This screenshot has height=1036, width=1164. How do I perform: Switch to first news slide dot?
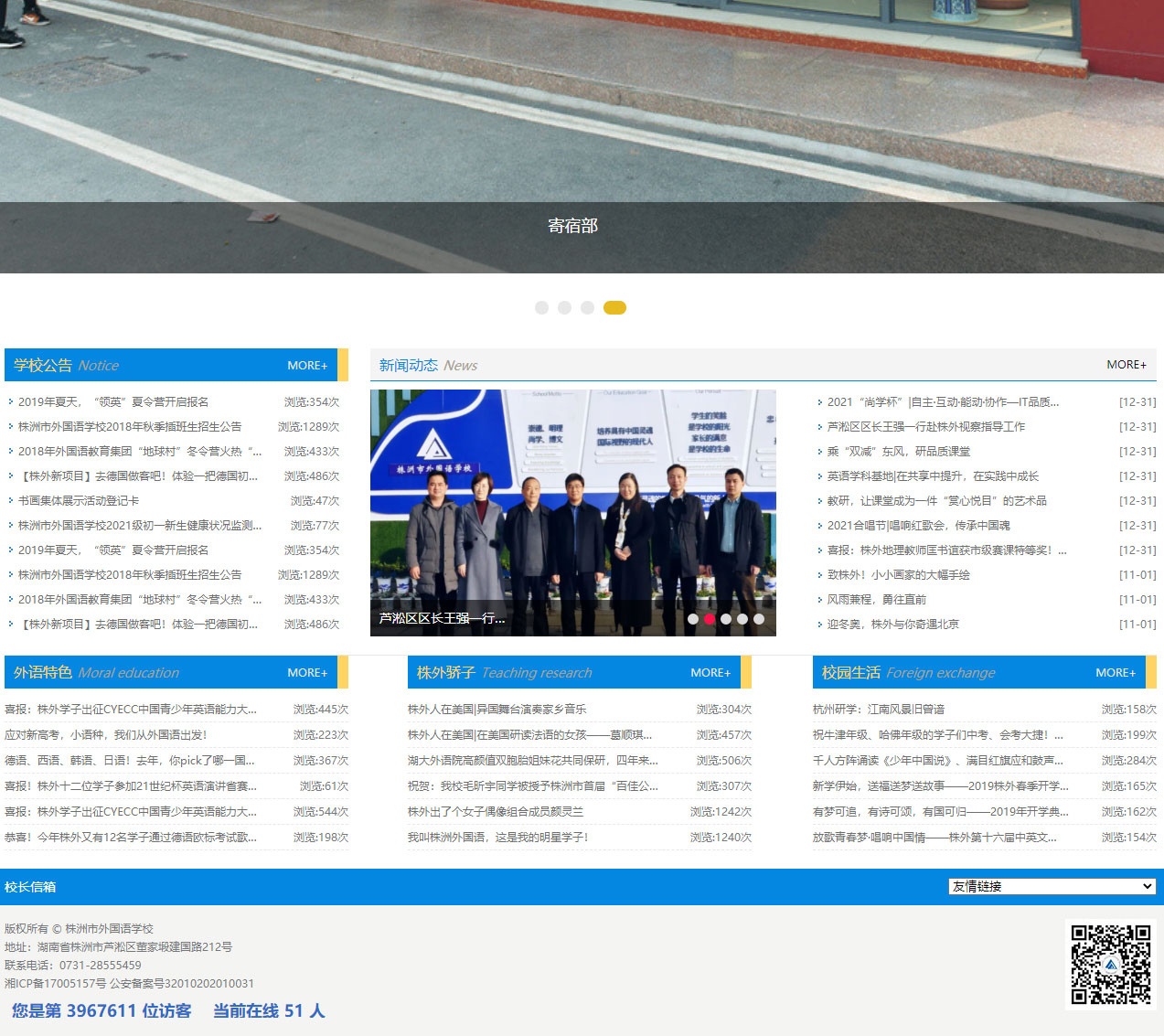point(693,619)
